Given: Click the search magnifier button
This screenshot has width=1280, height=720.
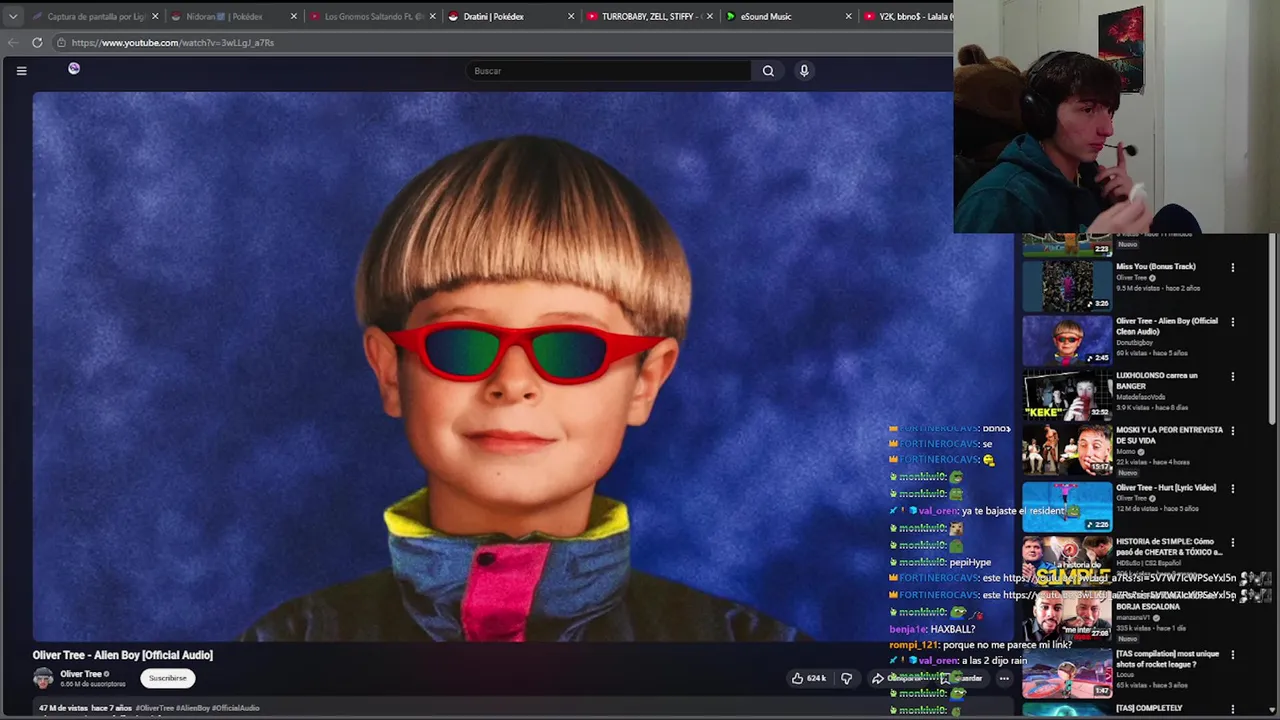Looking at the screenshot, I should [x=768, y=71].
